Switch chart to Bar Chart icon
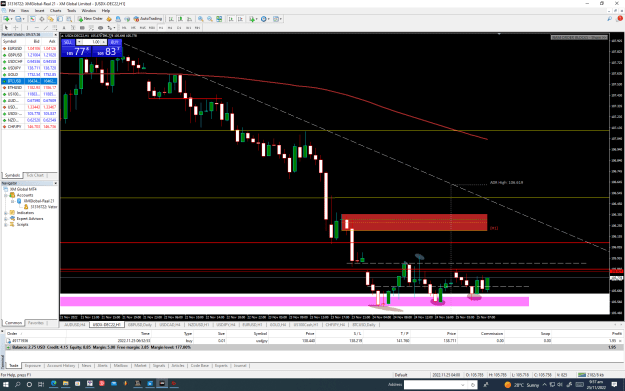The height and width of the screenshot is (391, 625). (x=171, y=19)
